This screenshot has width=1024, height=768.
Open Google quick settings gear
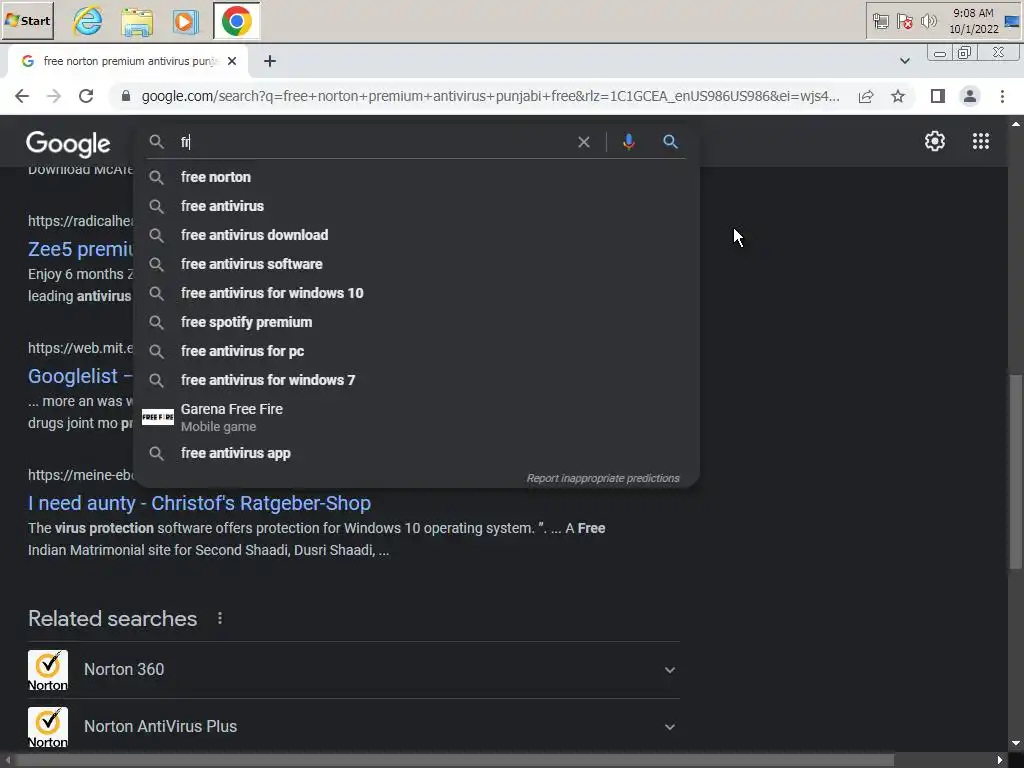click(x=935, y=141)
